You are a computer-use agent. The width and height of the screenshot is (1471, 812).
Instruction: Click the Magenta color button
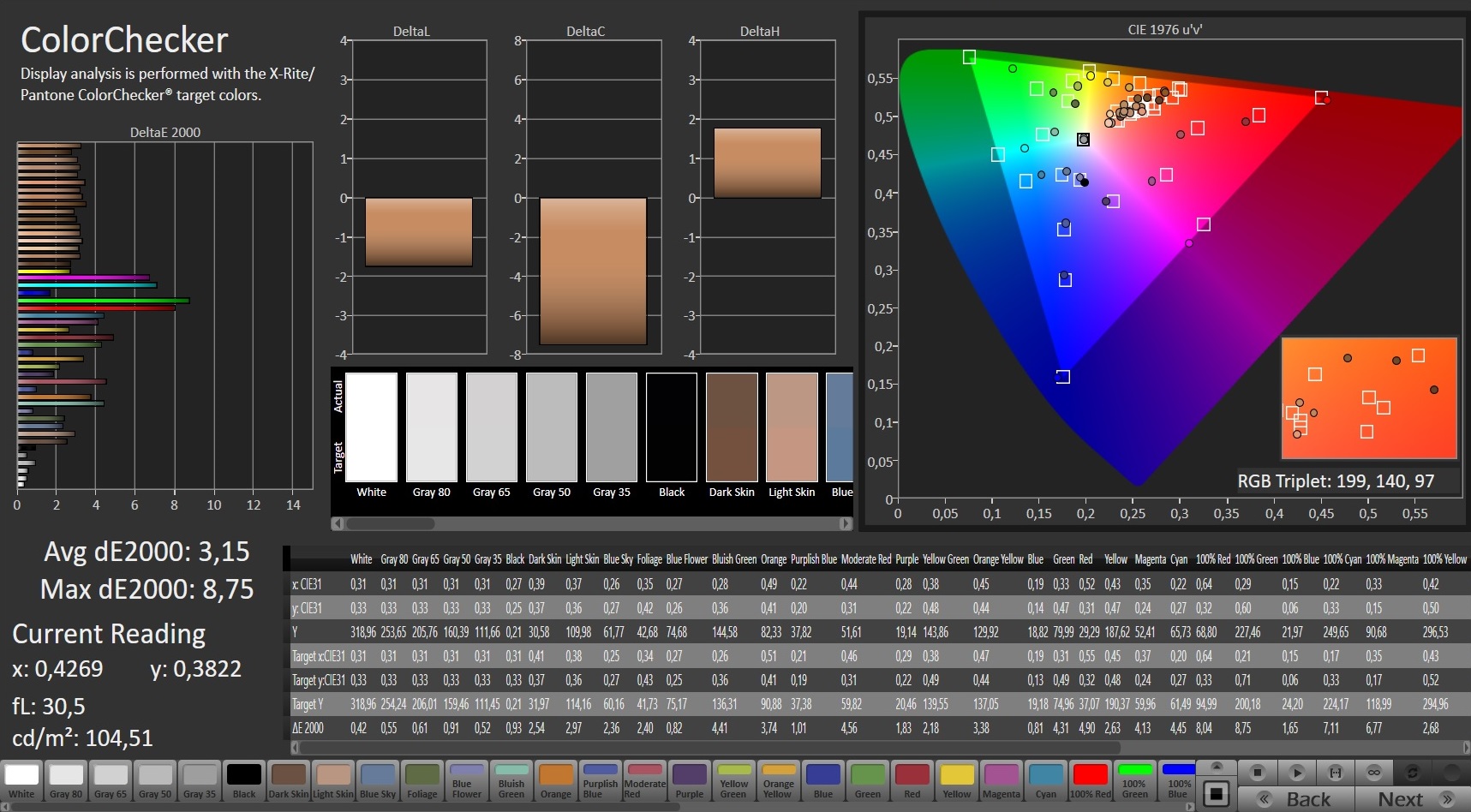click(x=1002, y=781)
